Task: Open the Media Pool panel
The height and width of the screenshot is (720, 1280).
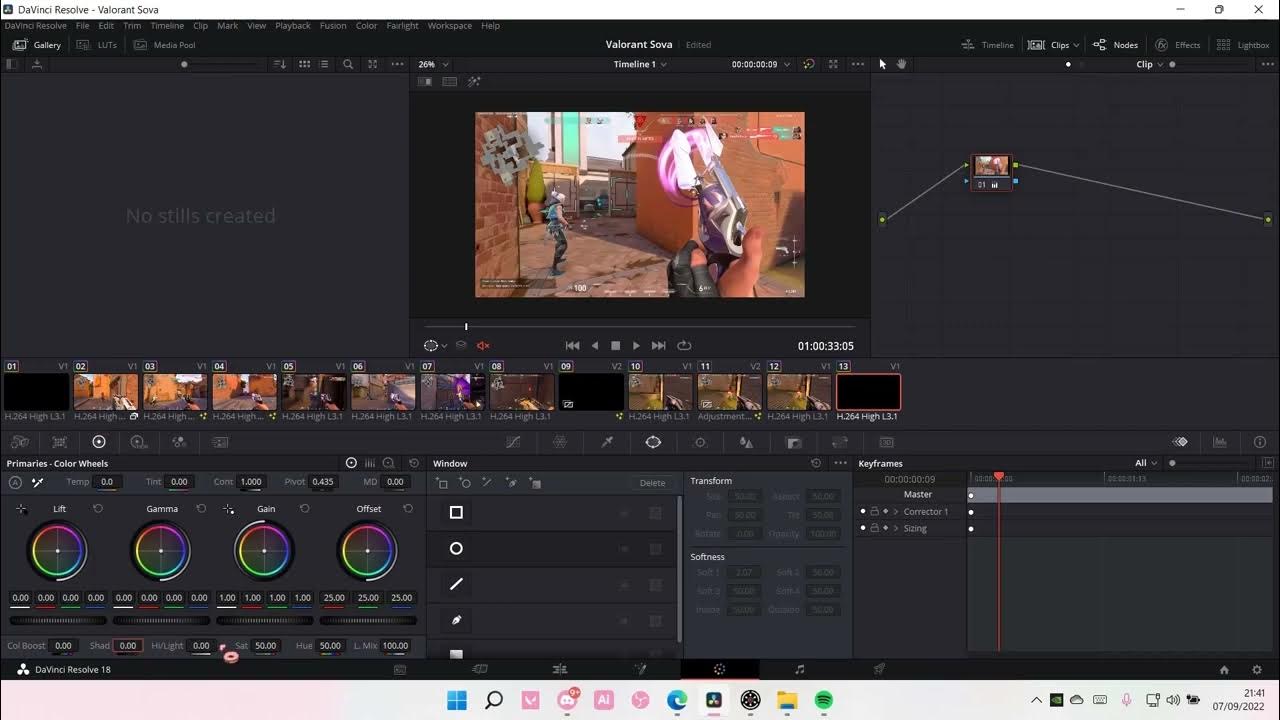Action: pyautogui.click(x=165, y=45)
